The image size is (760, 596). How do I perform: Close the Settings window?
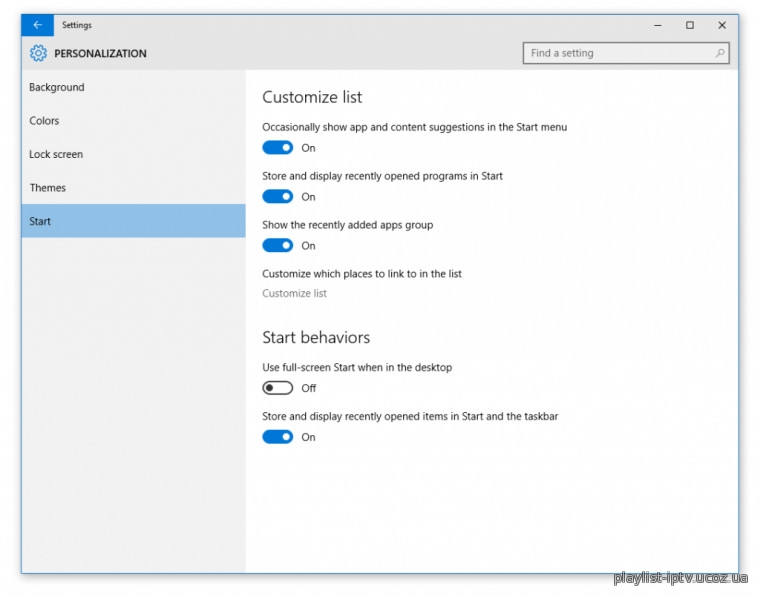click(722, 25)
